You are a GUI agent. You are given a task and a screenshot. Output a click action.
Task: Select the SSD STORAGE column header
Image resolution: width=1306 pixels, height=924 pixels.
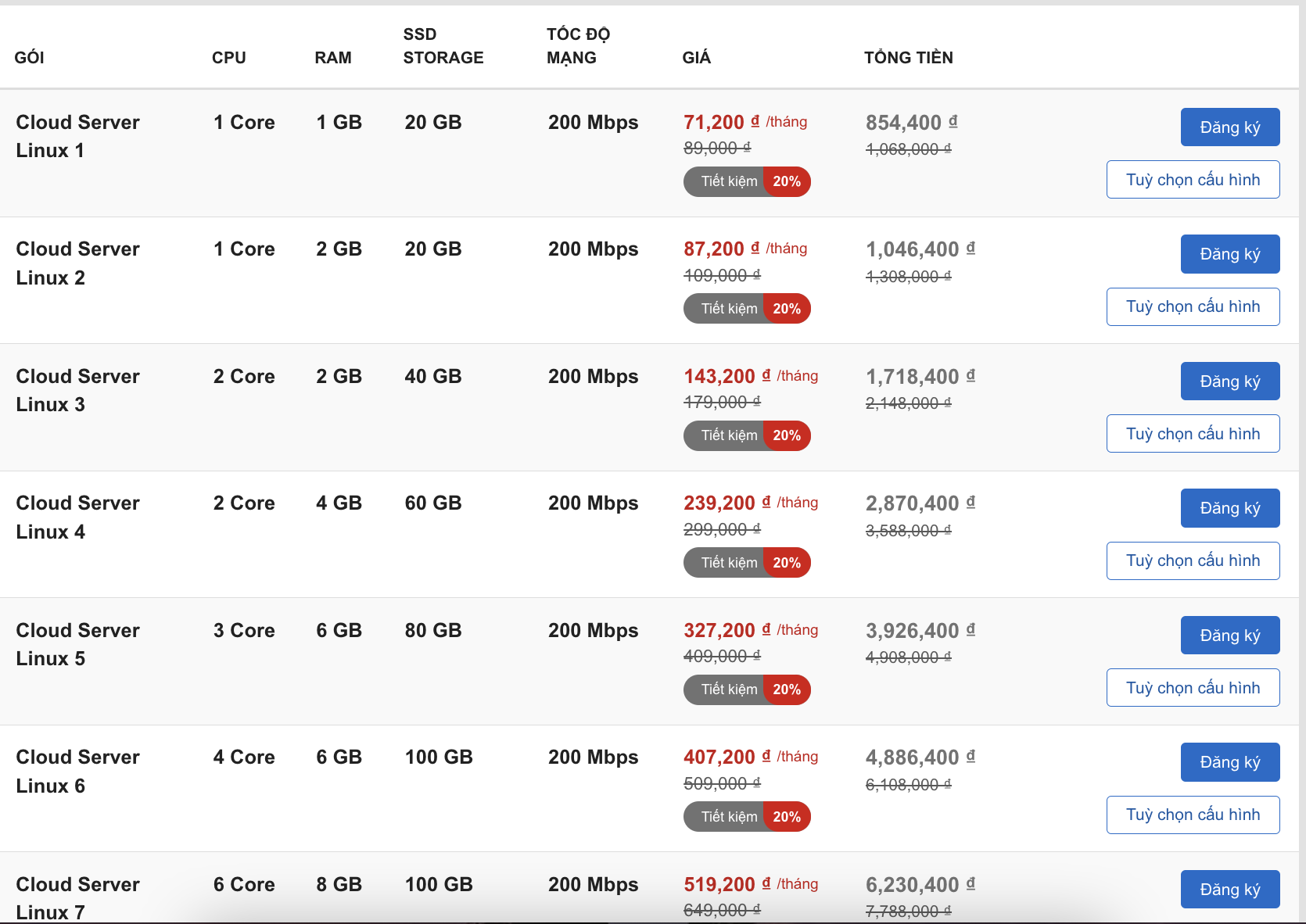[443, 46]
